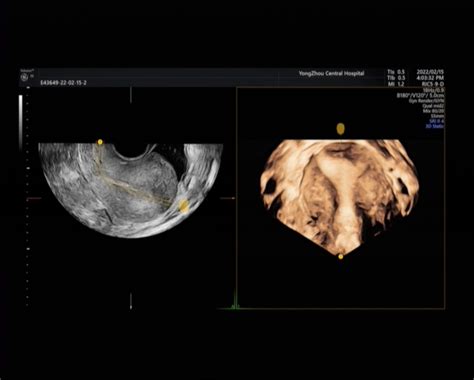The width and height of the screenshot is (474, 380).
Task: Select the patient ID E43649-22-02-15-2
Action: click(63, 83)
